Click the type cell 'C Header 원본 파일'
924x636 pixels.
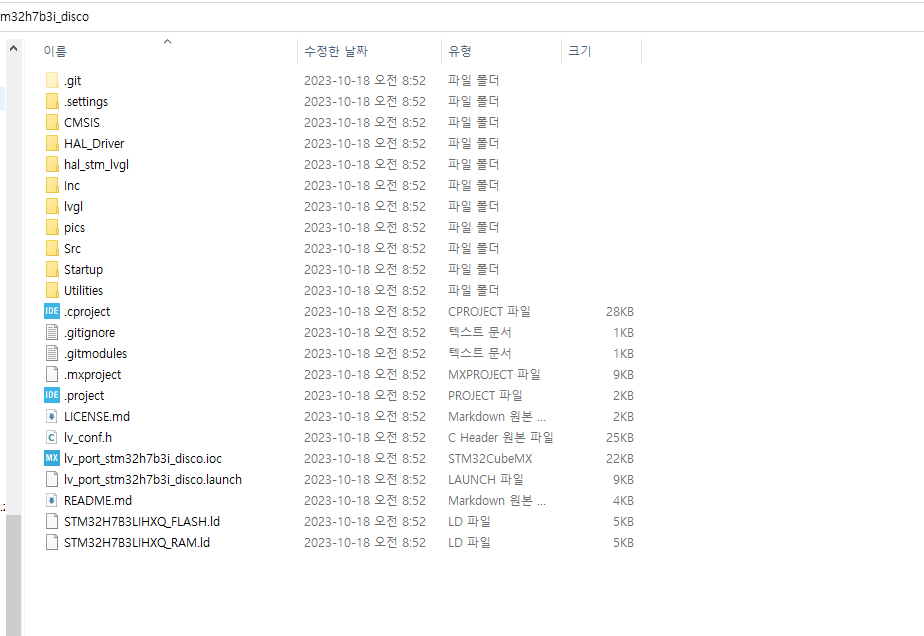pos(501,437)
